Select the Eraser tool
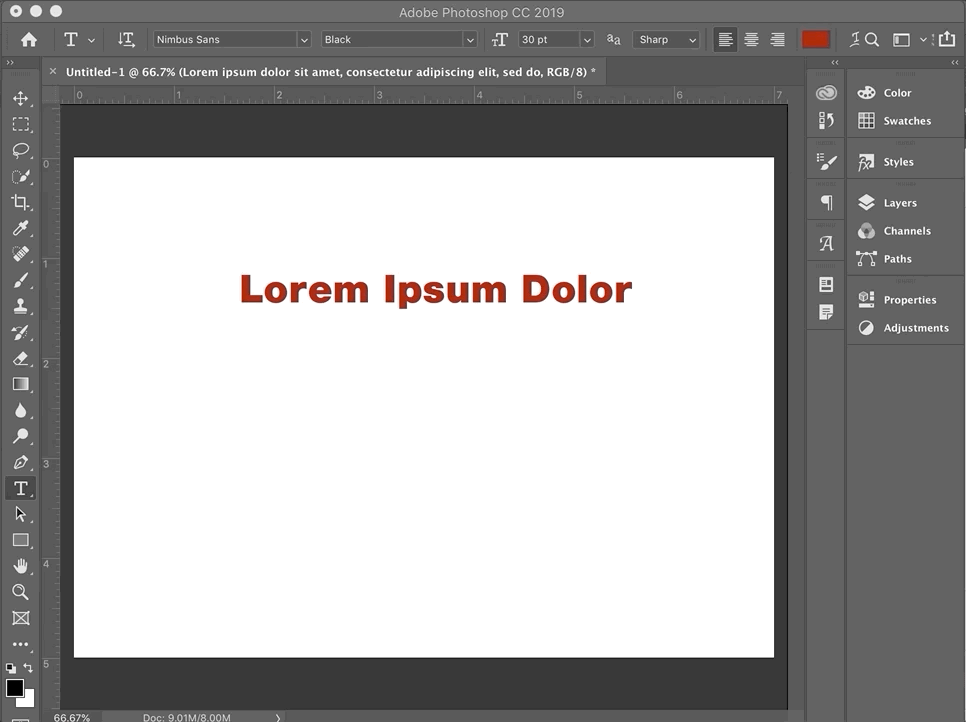966x722 pixels. pyautogui.click(x=20, y=359)
